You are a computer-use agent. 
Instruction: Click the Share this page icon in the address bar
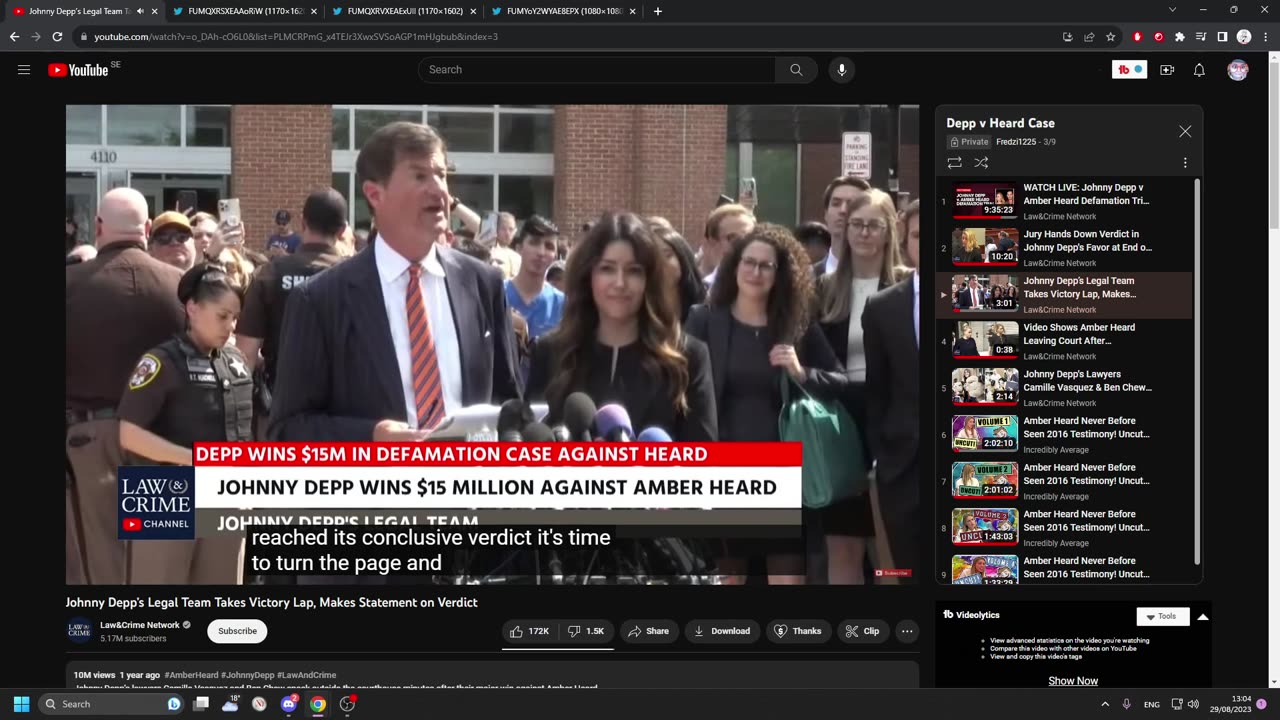click(x=1089, y=37)
